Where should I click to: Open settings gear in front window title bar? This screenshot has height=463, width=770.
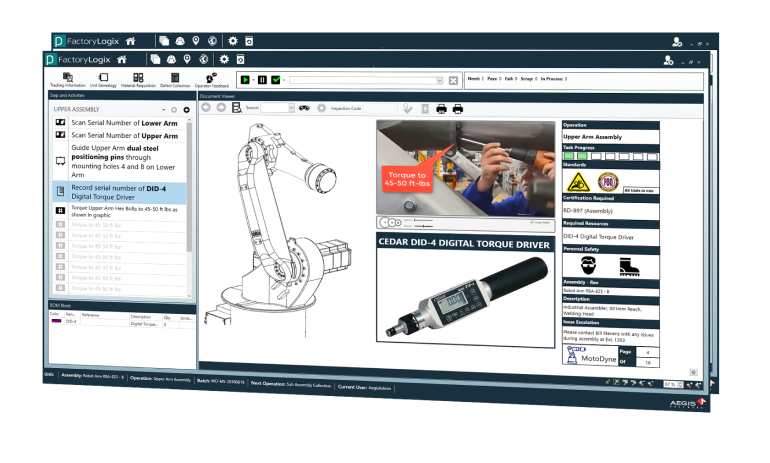(224, 59)
